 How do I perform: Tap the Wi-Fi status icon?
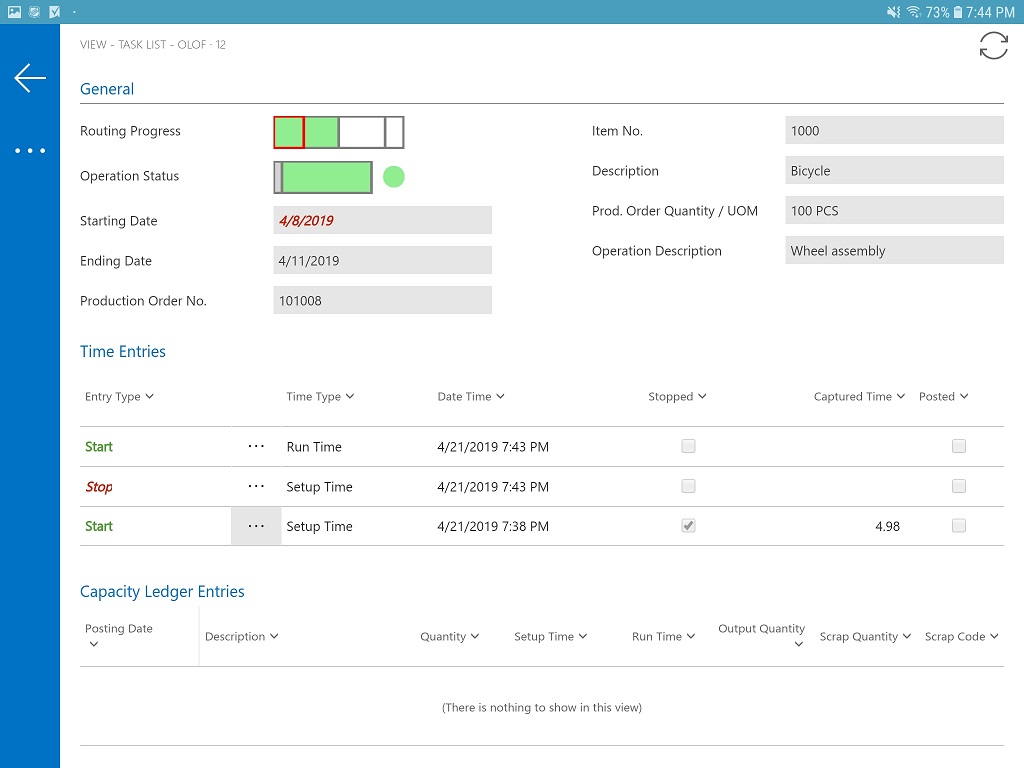pos(914,12)
